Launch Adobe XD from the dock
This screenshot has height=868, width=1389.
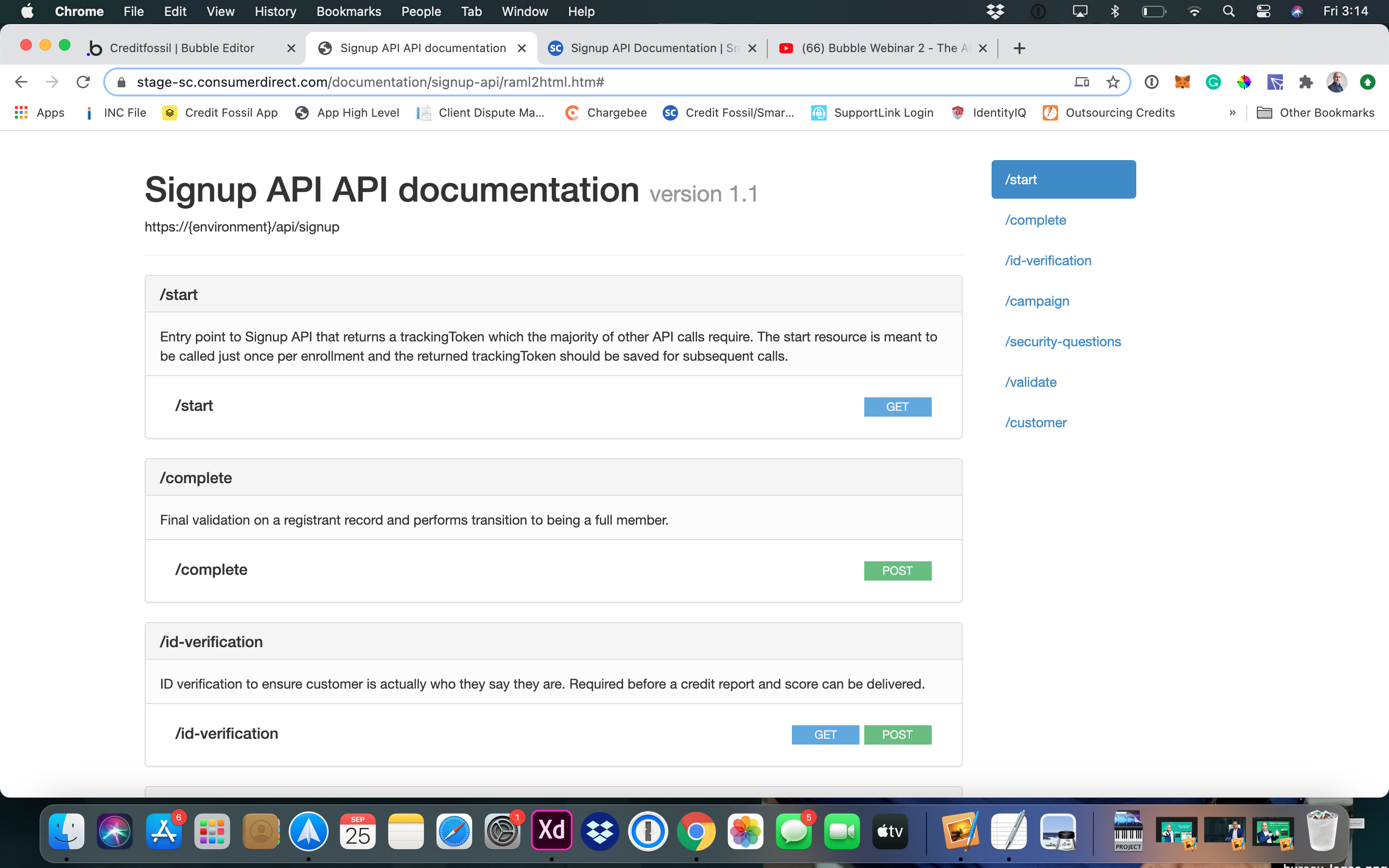coord(552,829)
